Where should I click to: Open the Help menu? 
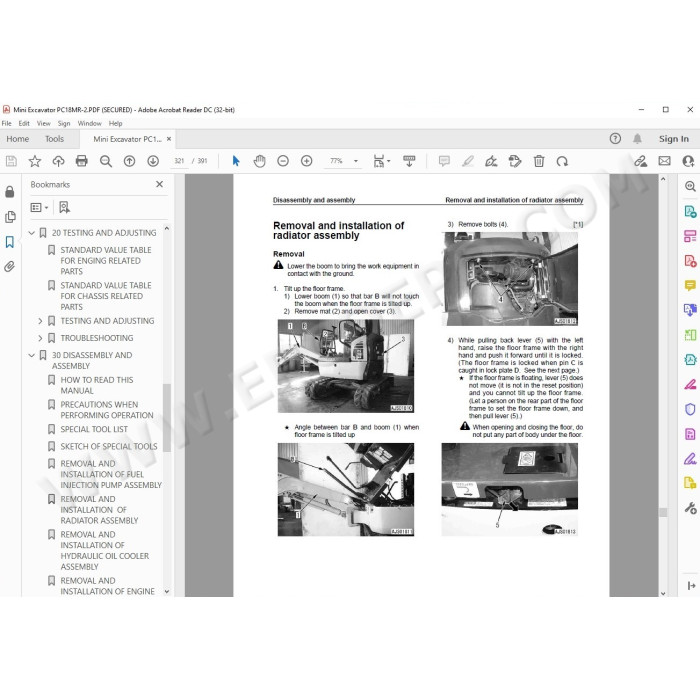click(115, 123)
